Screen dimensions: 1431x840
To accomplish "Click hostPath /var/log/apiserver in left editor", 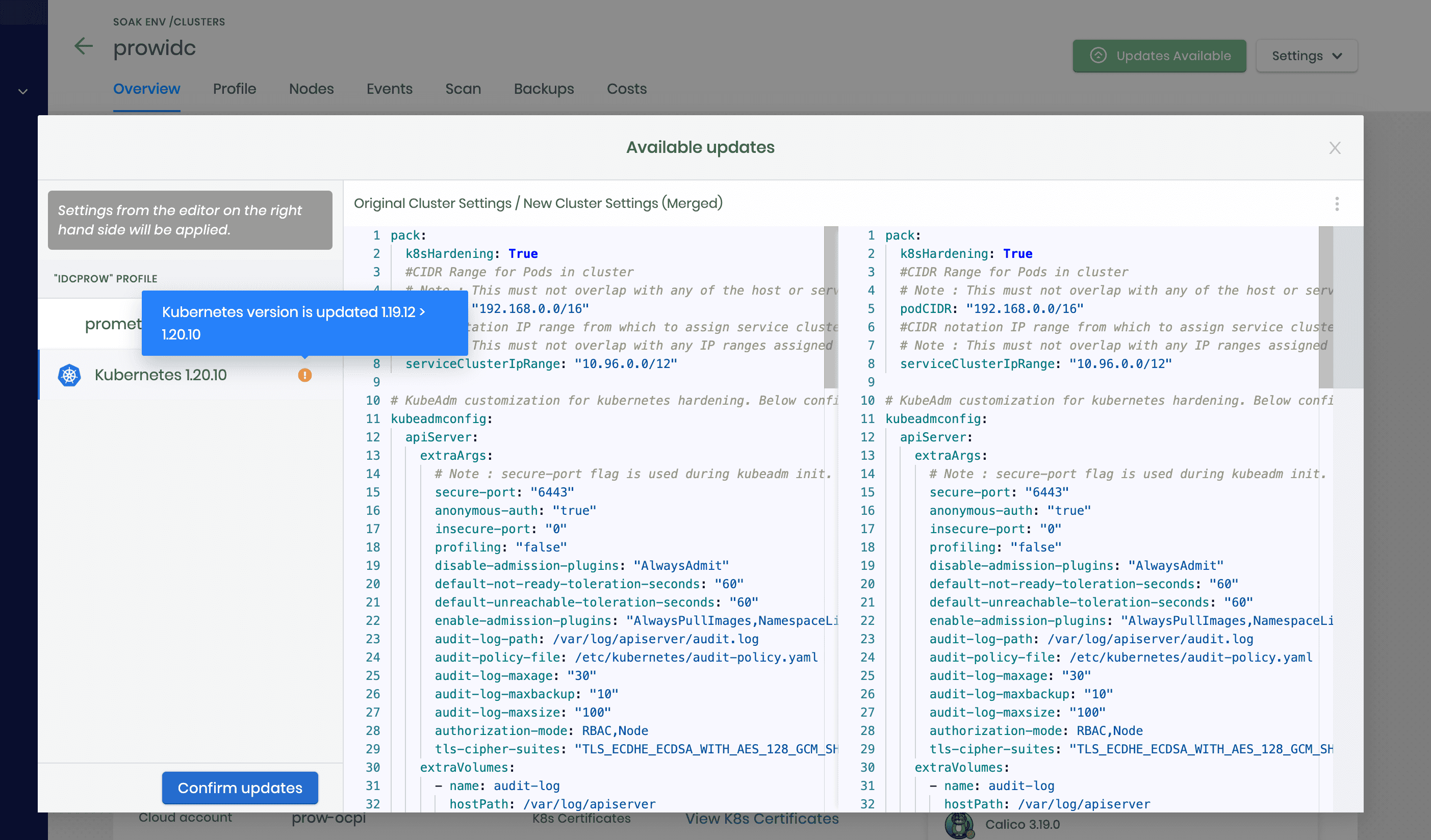I will (x=552, y=804).
